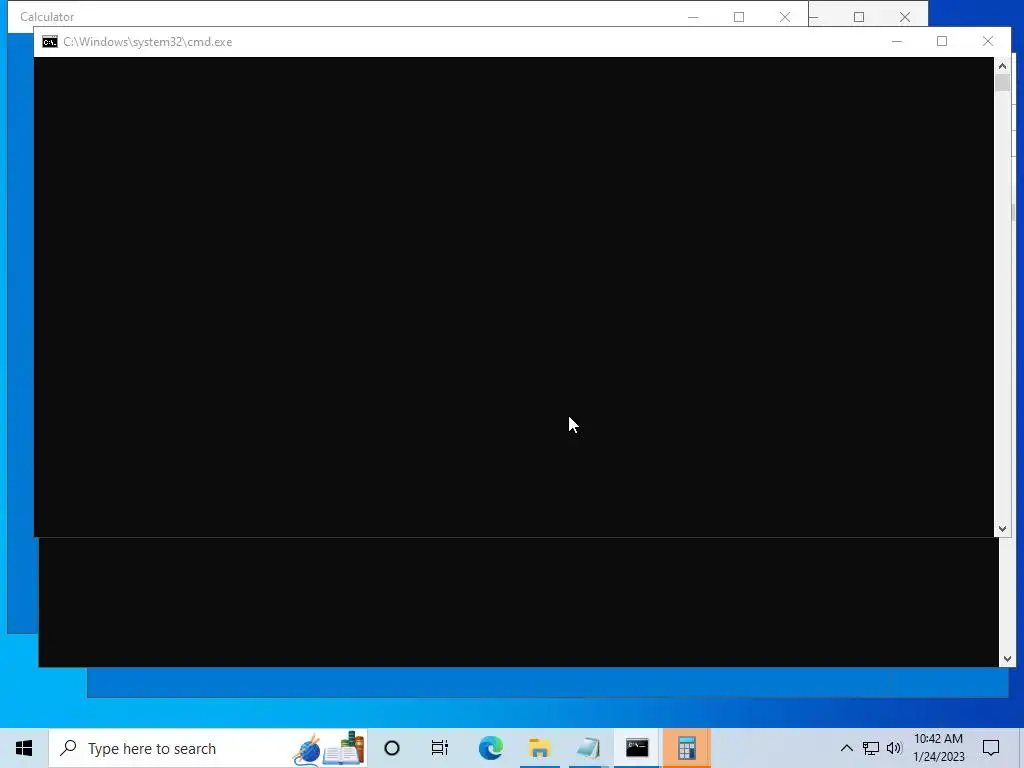Screen dimensions: 1024x768
Task: Click the cmd.exe title bar system icon
Action: click(x=50, y=42)
